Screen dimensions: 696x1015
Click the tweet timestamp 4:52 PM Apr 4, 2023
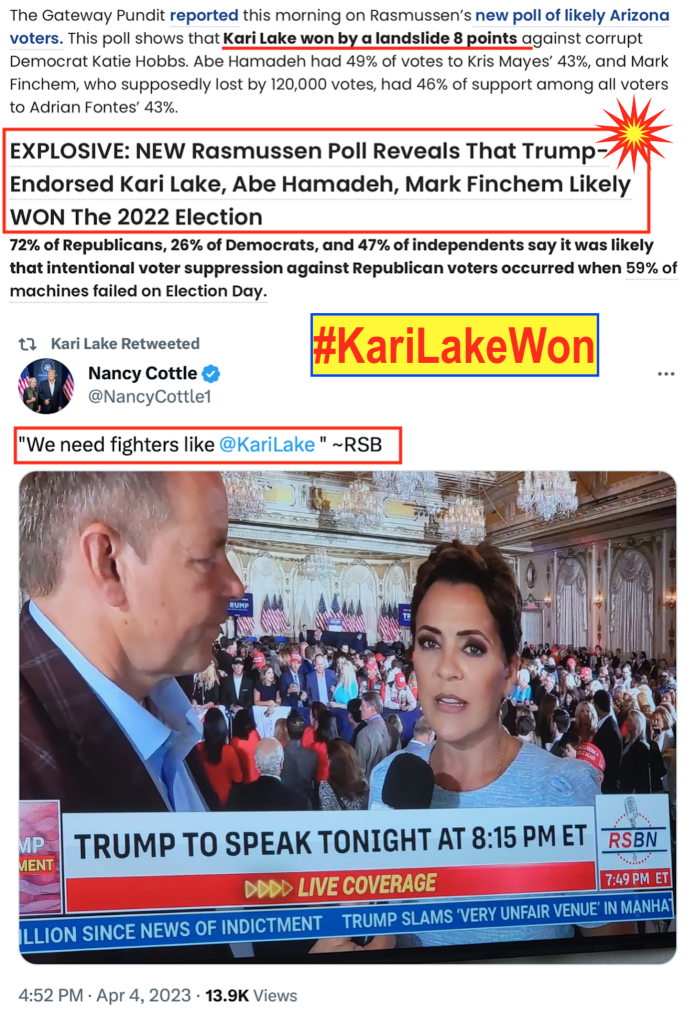point(104,995)
